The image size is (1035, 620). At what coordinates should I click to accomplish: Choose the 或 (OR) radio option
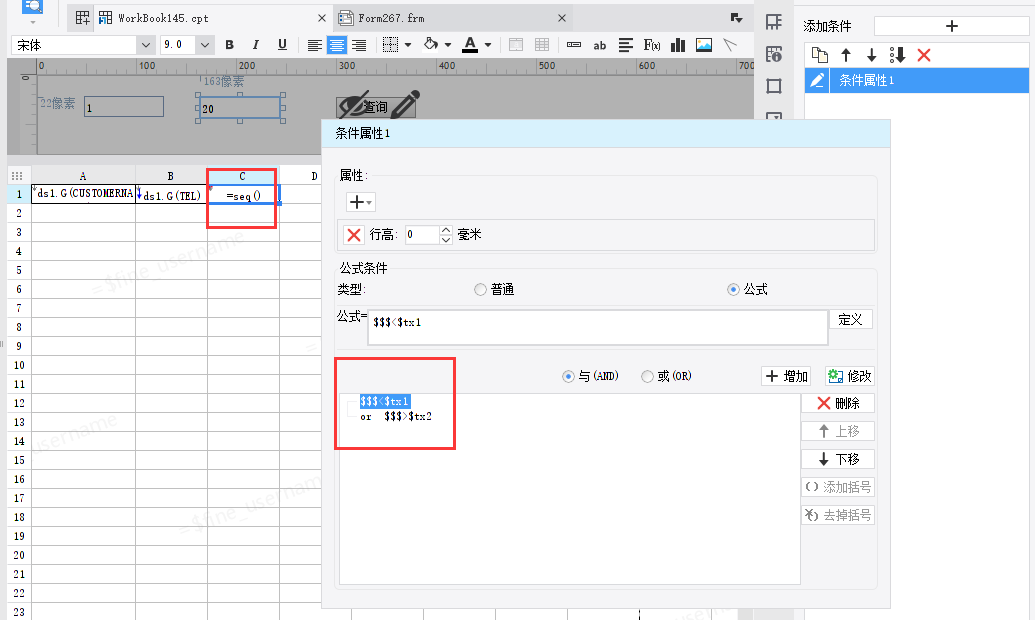click(648, 376)
